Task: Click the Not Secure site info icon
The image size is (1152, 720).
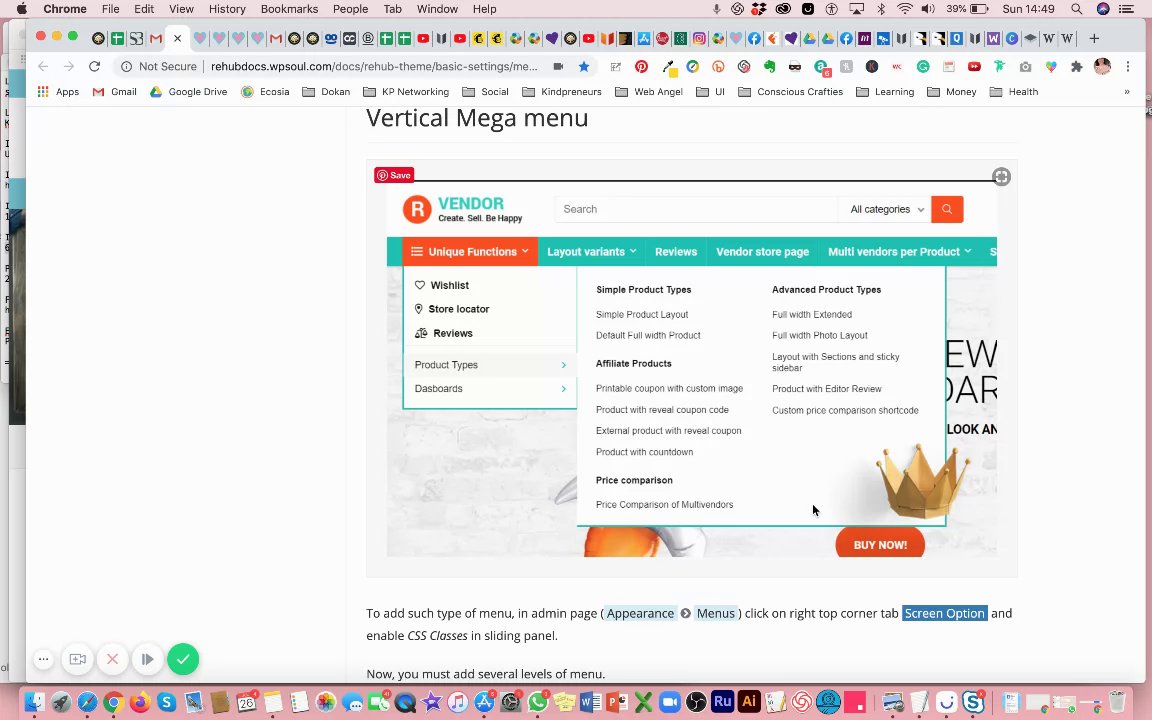Action: click(126, 67)
